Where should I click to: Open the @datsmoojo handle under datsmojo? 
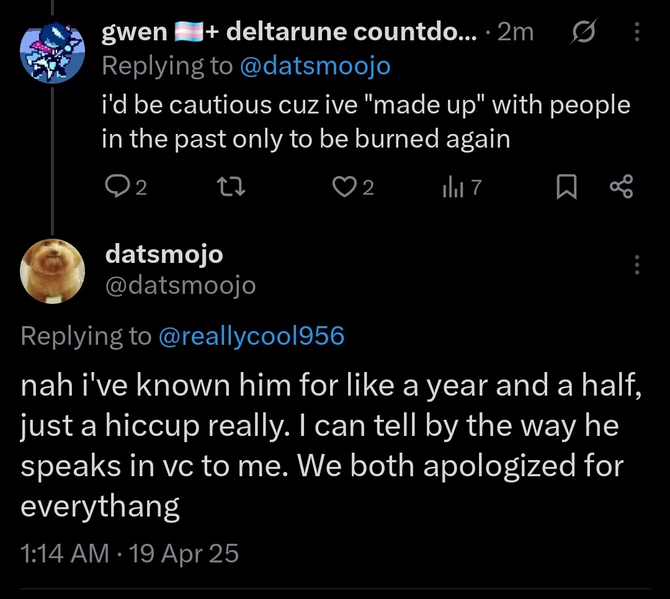coord(180,285)
